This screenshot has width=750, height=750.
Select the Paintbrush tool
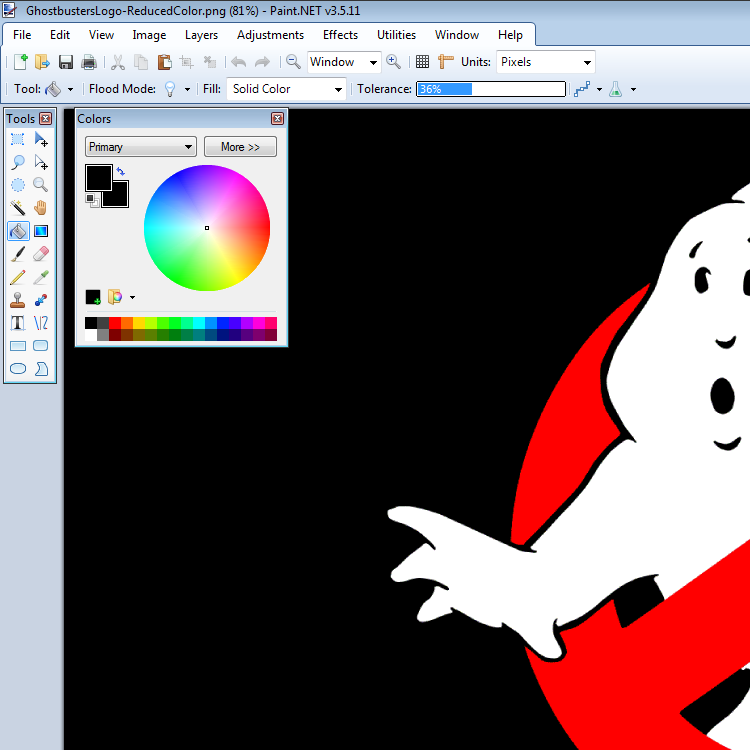click(x=18, y=254)
